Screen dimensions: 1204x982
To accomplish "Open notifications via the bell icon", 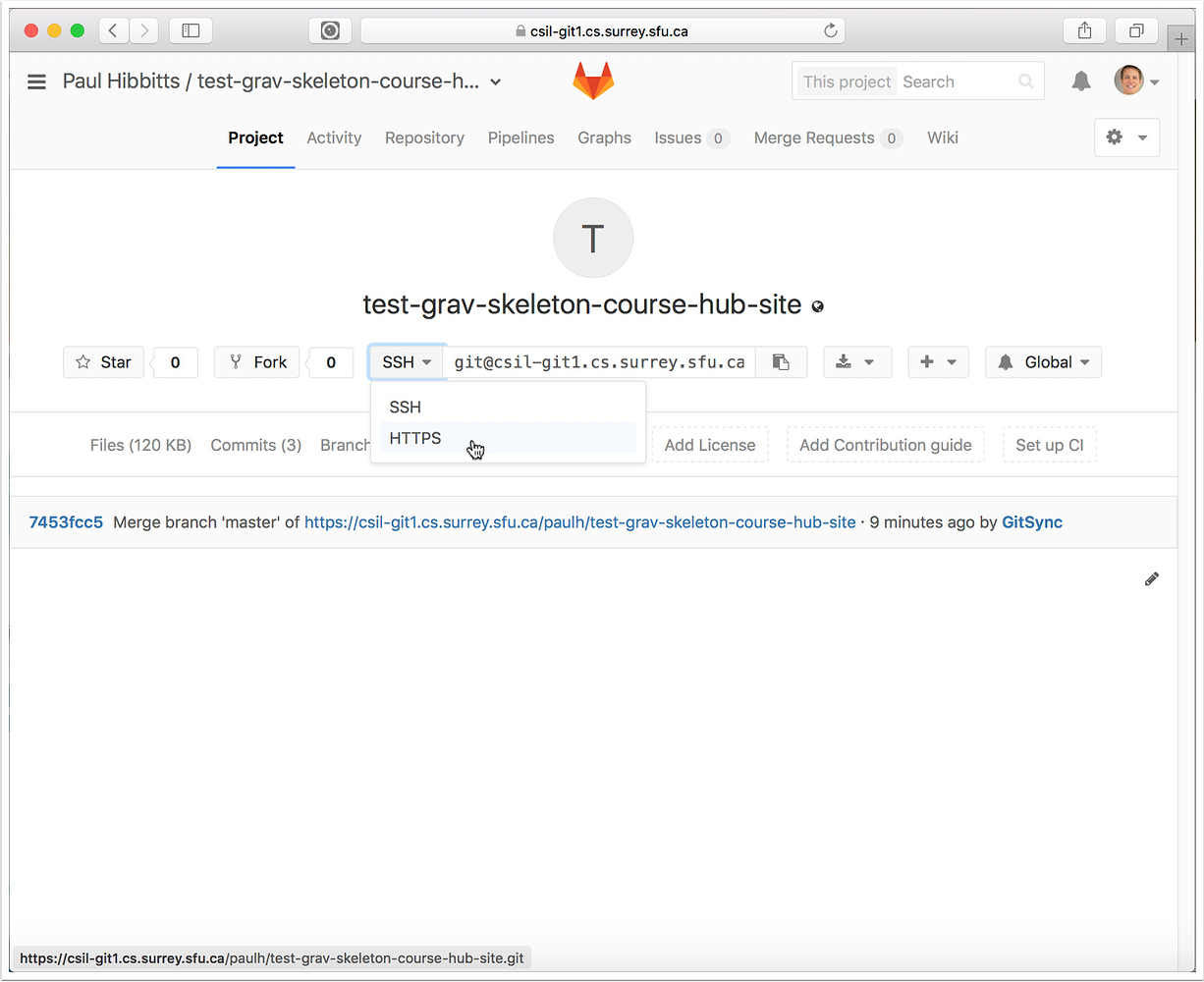I will coord(1081,82).
